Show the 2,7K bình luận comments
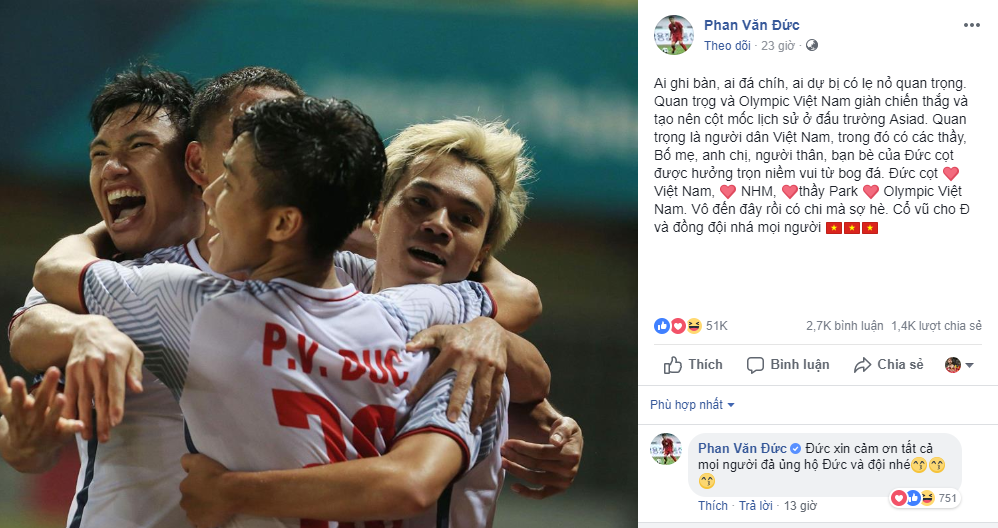The height and width of the screenshot is (528, 998). [845, 326]
